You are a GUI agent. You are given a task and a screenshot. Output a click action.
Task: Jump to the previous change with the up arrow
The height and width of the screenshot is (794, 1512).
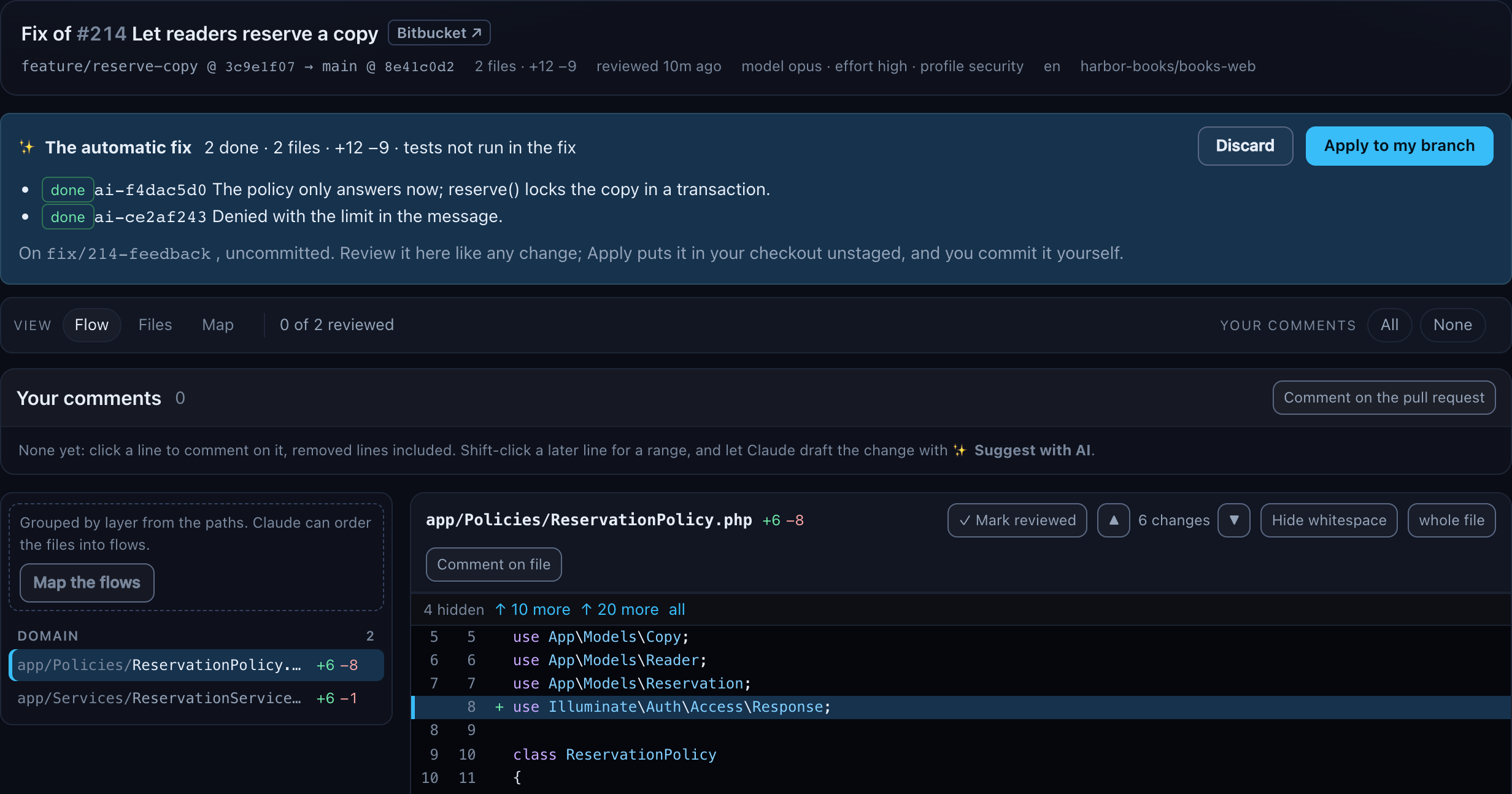1114,520
